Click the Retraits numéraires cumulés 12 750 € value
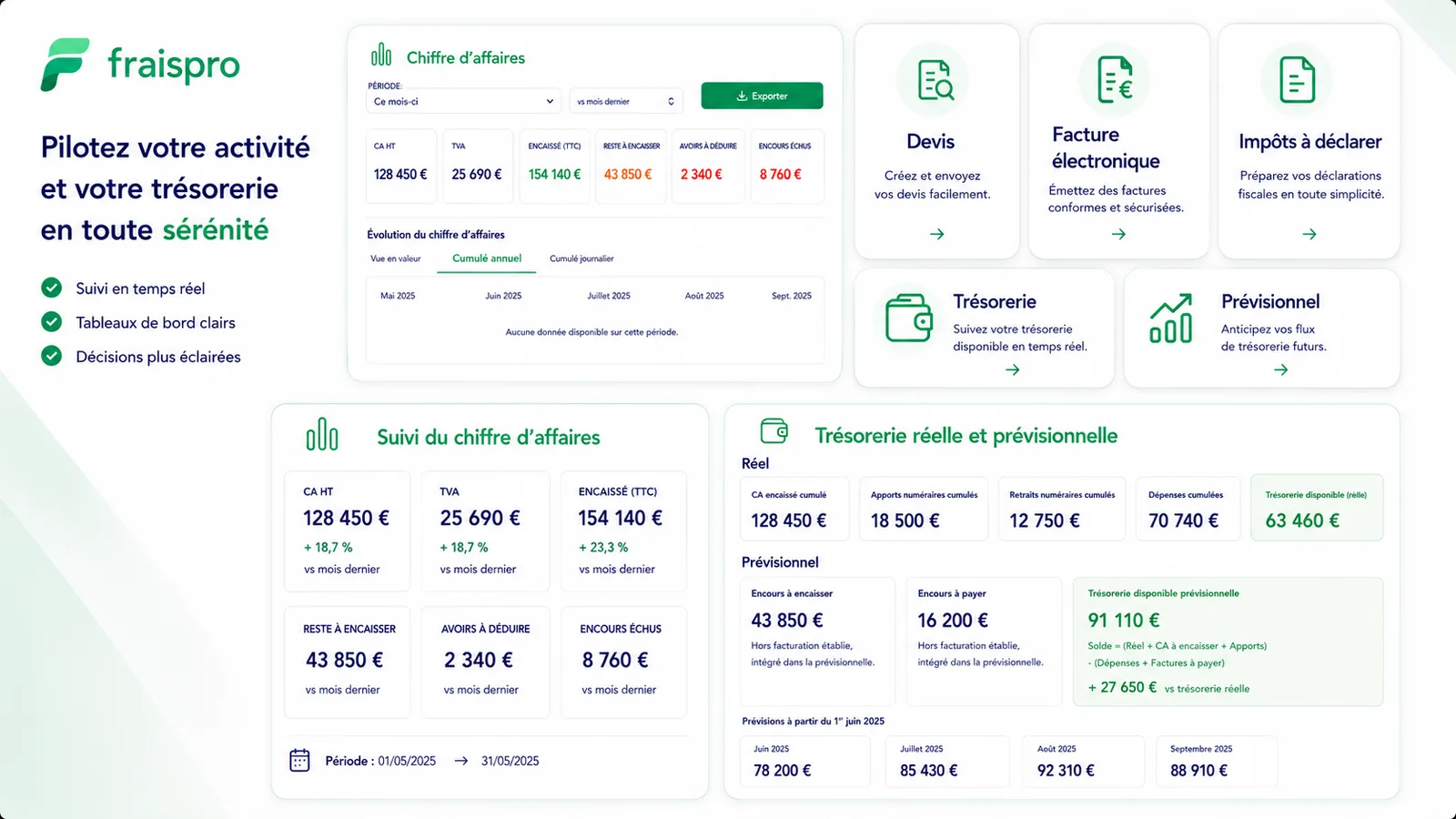 pos(1045,521)
